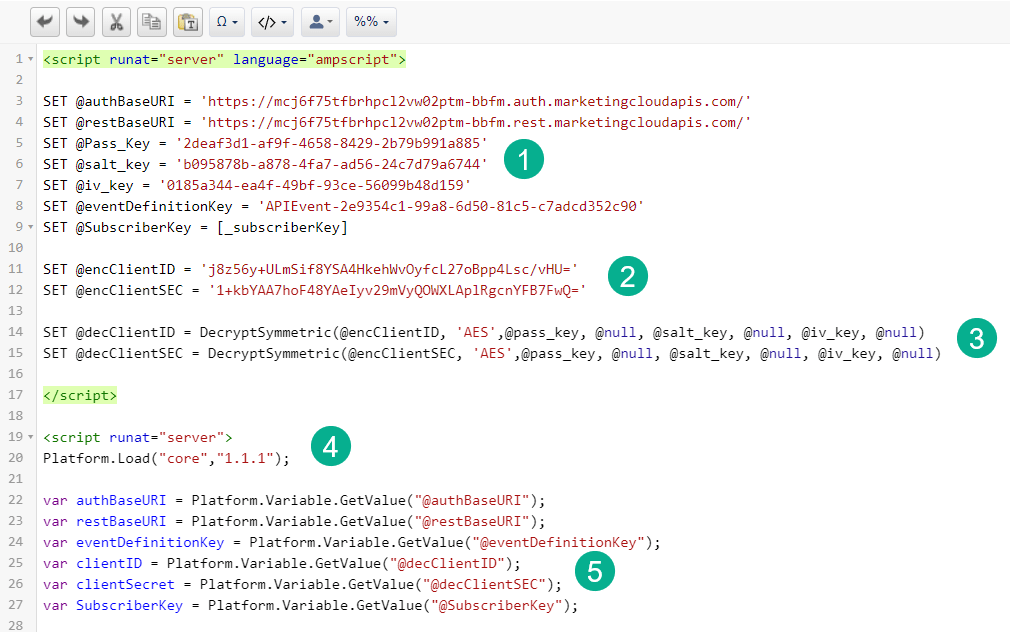Open the code snippets </> dropdown
This screenshot has width=1010, height=632.
[x=272, y=21]
